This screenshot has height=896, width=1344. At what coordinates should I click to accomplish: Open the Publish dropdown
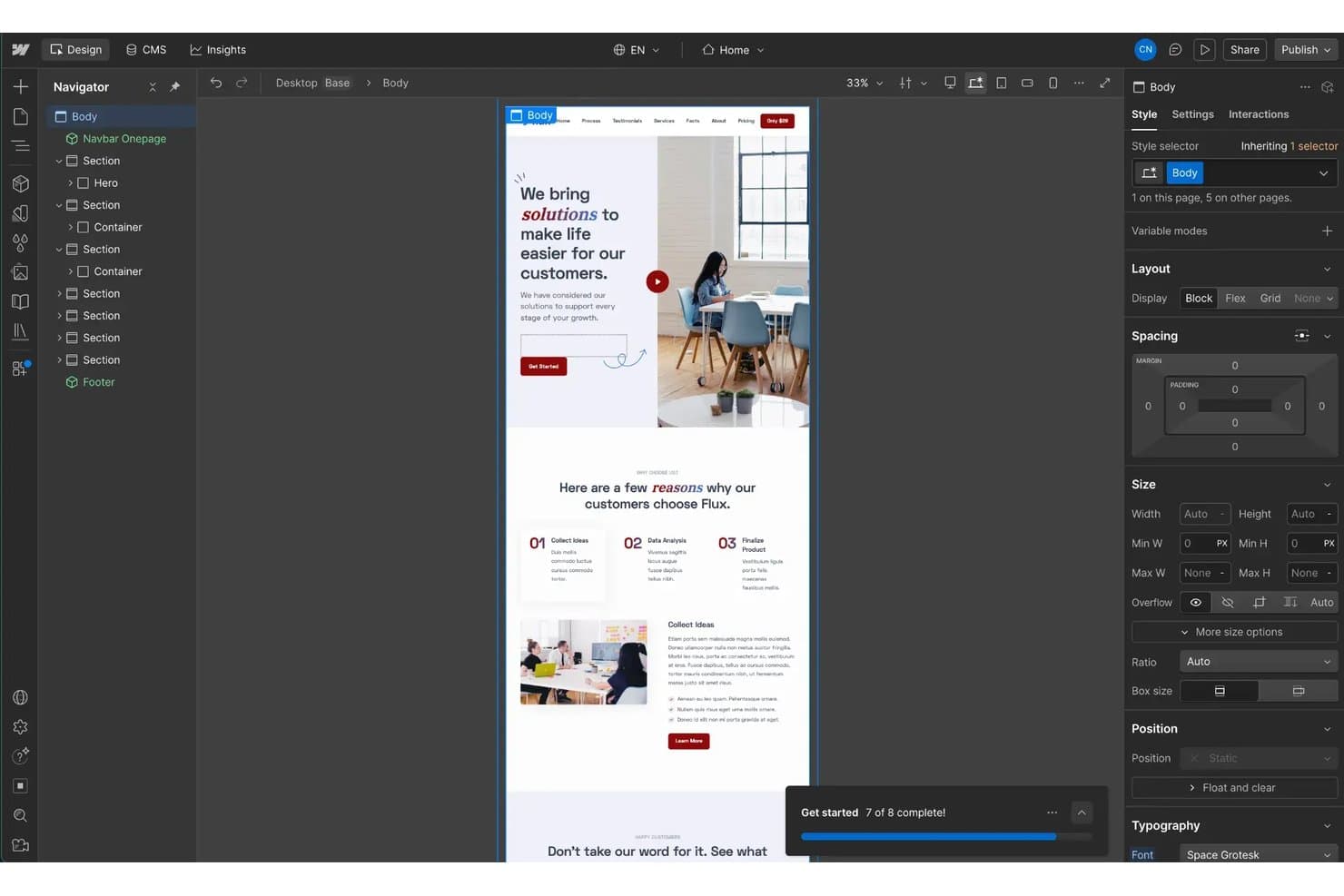[1306, 50]
